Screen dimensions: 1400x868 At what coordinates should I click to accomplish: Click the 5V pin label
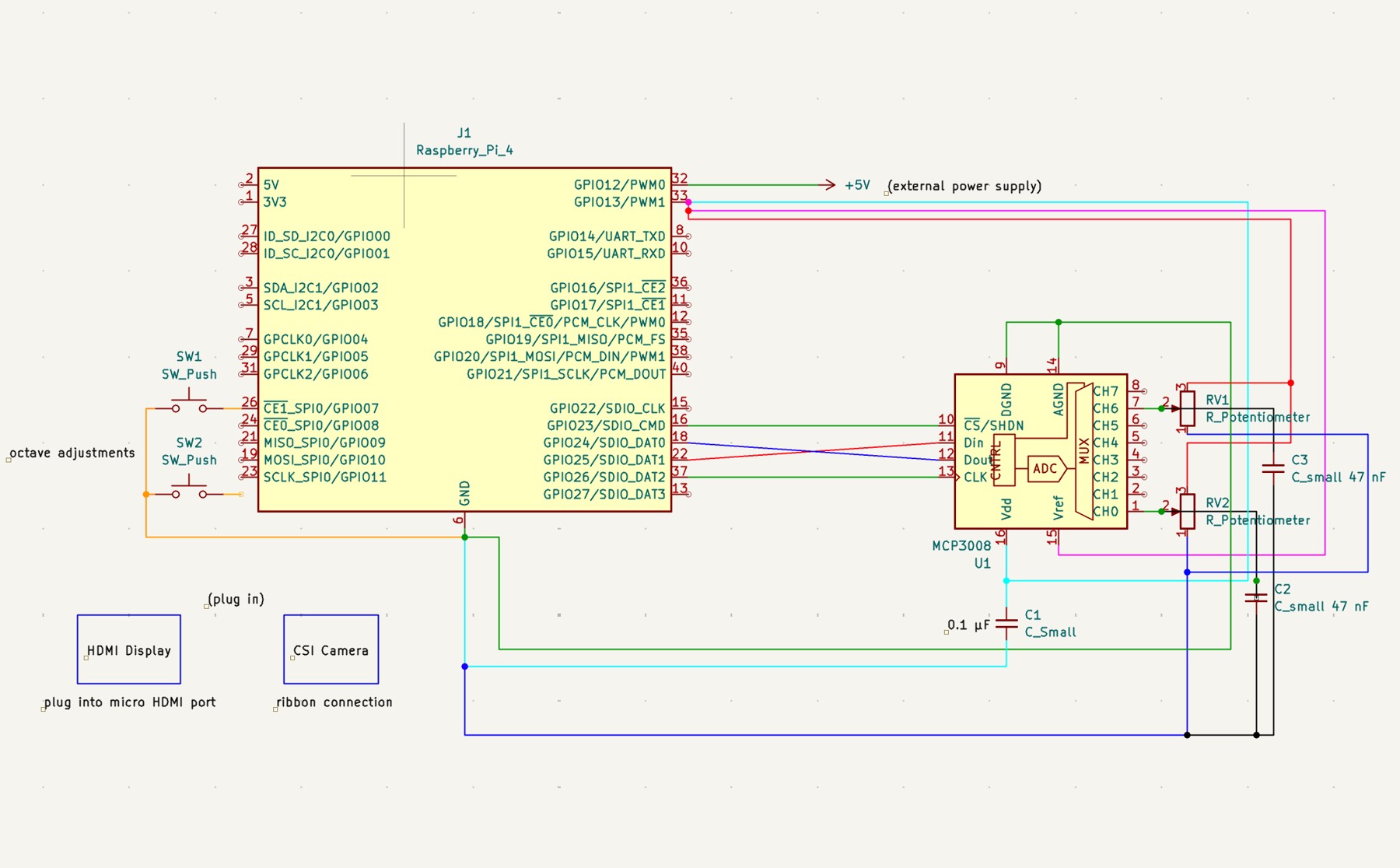(x=271, y=185)
